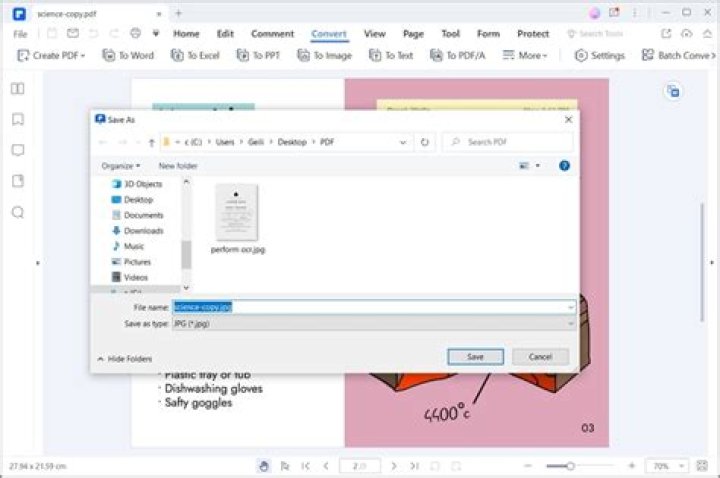Viewport: 720px width, 478px height.
Task: Open the bookmarks panel in left sidebar
Action: (17, 119)
